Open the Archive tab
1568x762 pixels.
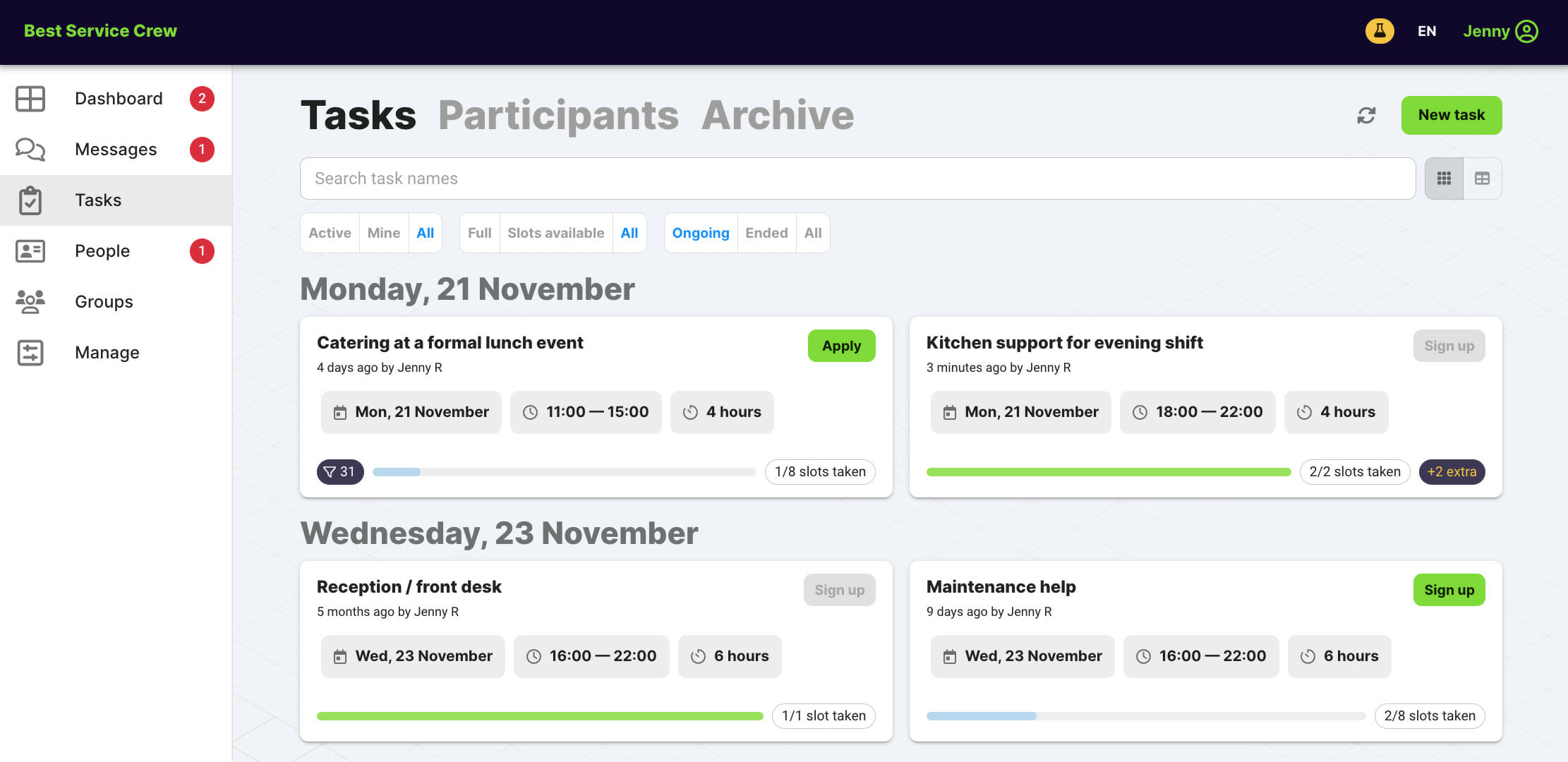[x=777, y=115]
